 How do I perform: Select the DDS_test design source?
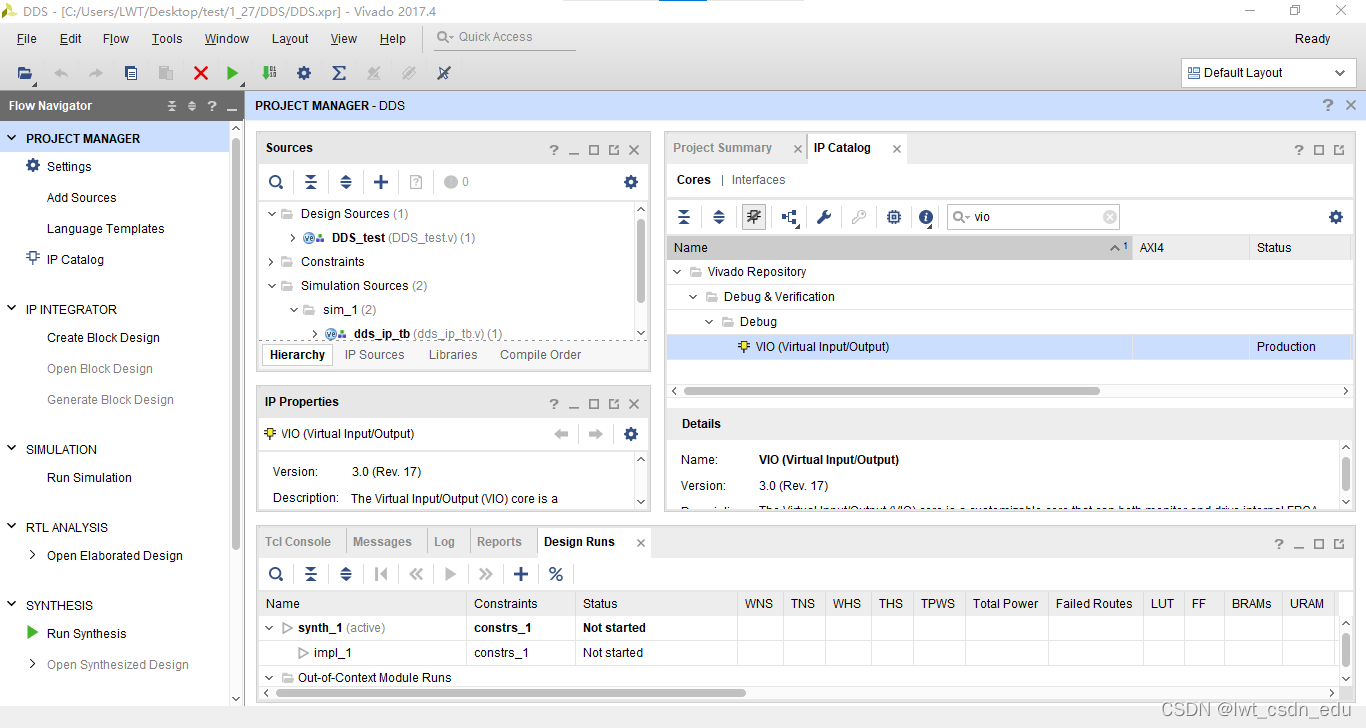(x=358, y=238)
